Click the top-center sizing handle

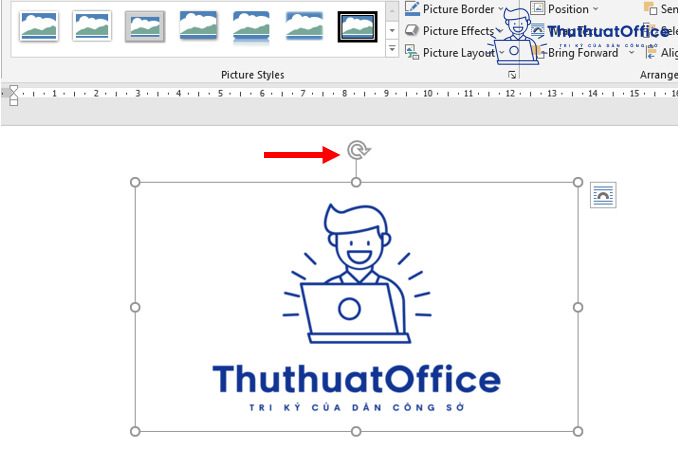click(356, 182)
